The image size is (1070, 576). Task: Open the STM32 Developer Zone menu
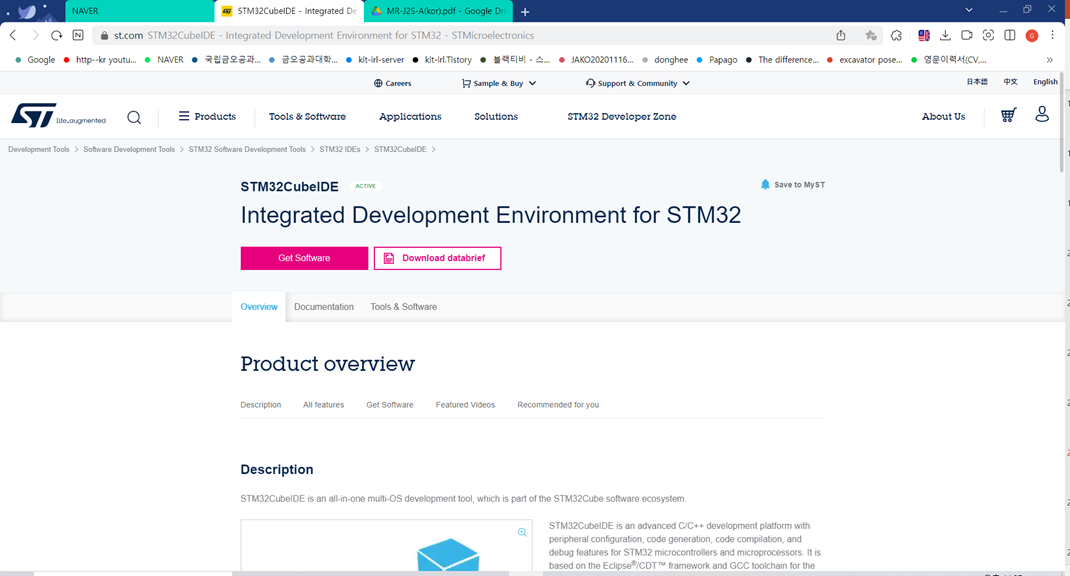622,117
